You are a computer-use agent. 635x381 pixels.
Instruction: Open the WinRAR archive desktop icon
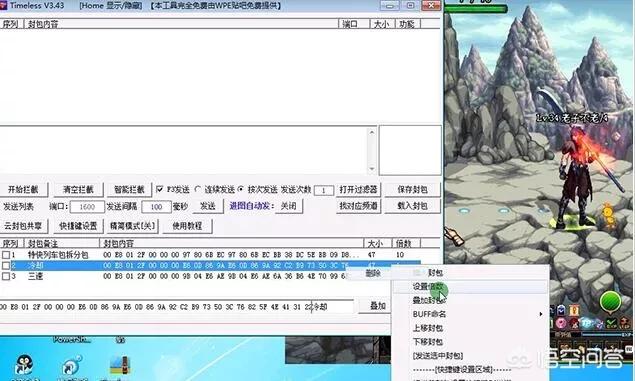[120, 365]
